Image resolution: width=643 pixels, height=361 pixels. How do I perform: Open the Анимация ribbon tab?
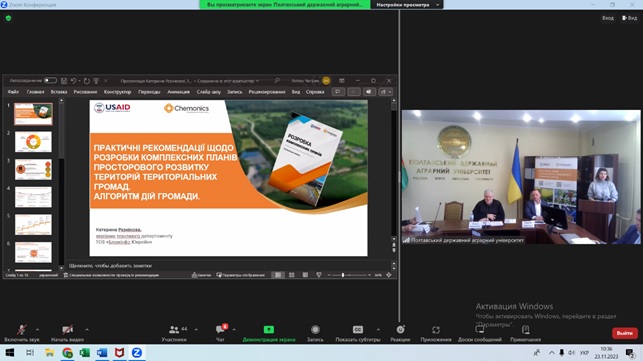click(x=178, y=92)
